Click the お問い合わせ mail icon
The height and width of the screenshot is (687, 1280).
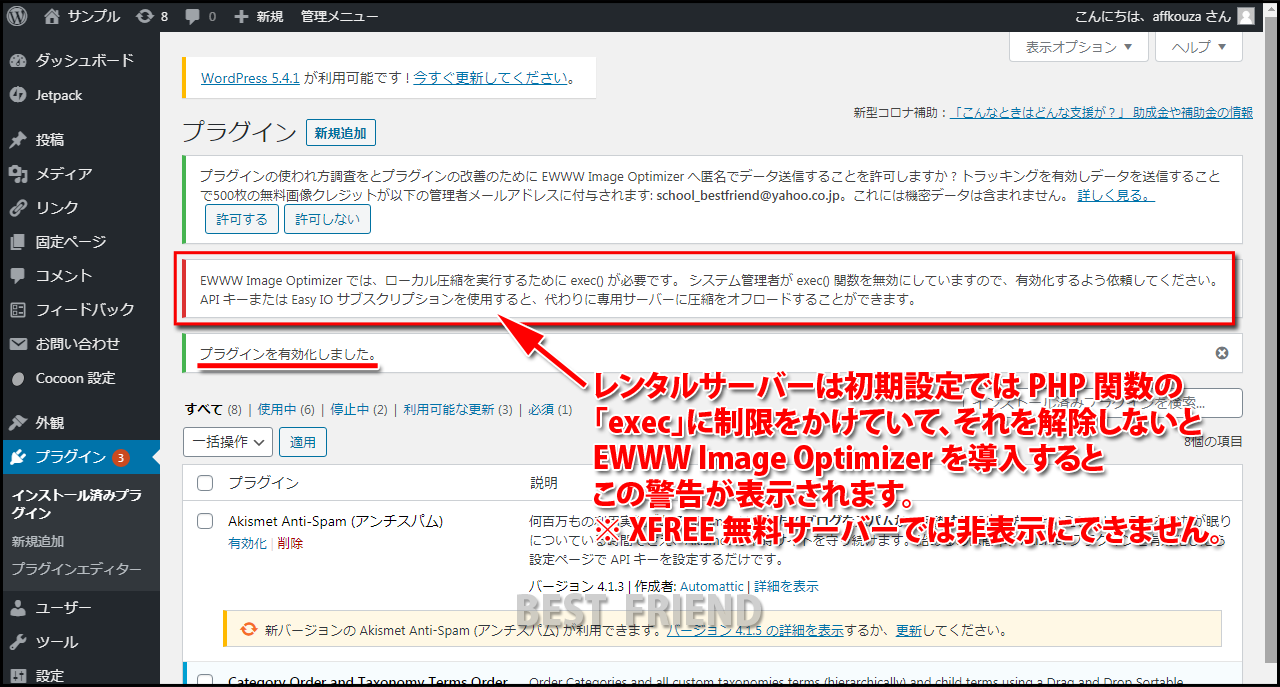(18, 344)
